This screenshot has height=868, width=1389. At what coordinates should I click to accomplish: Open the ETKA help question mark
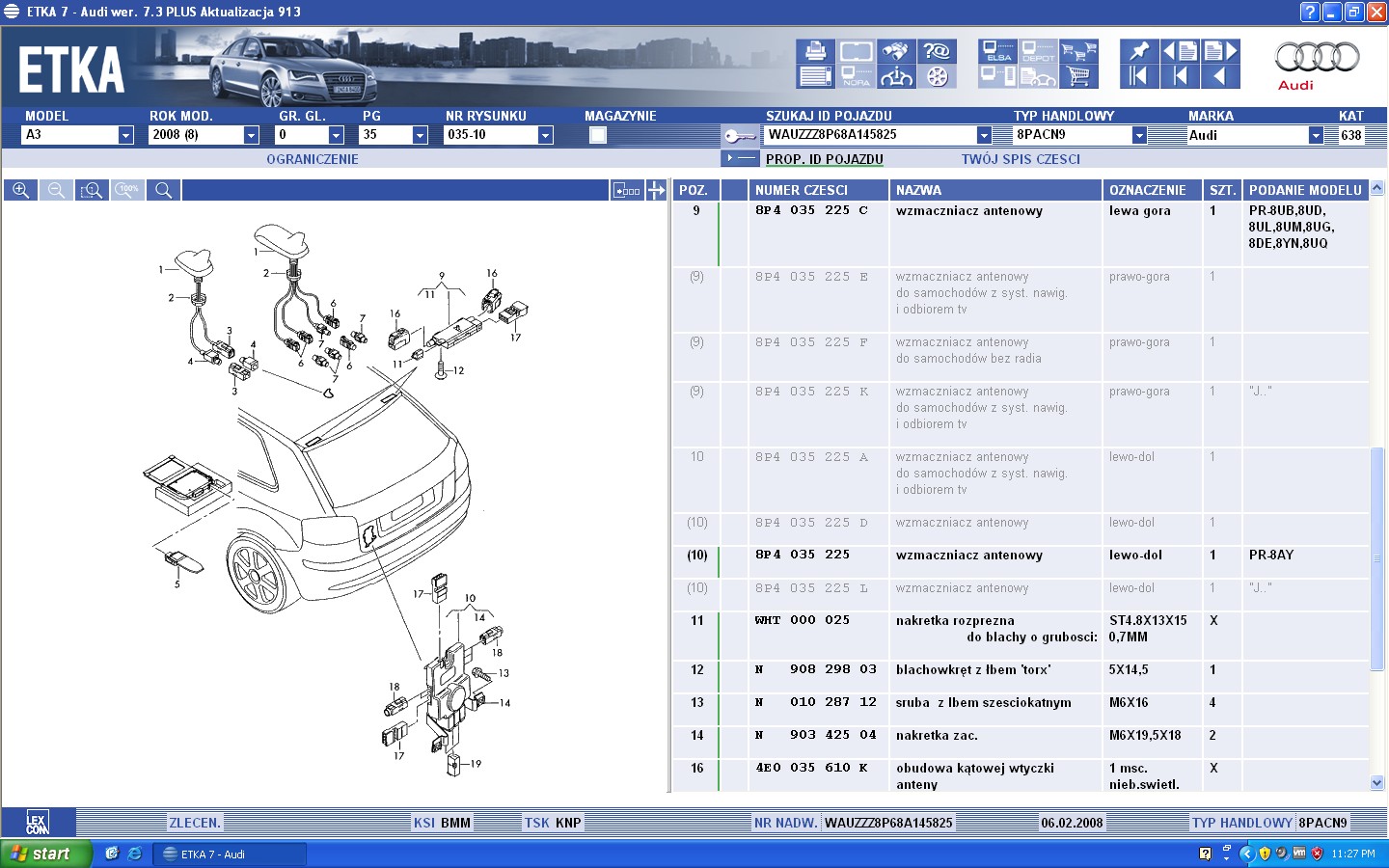click(1309, 12)
